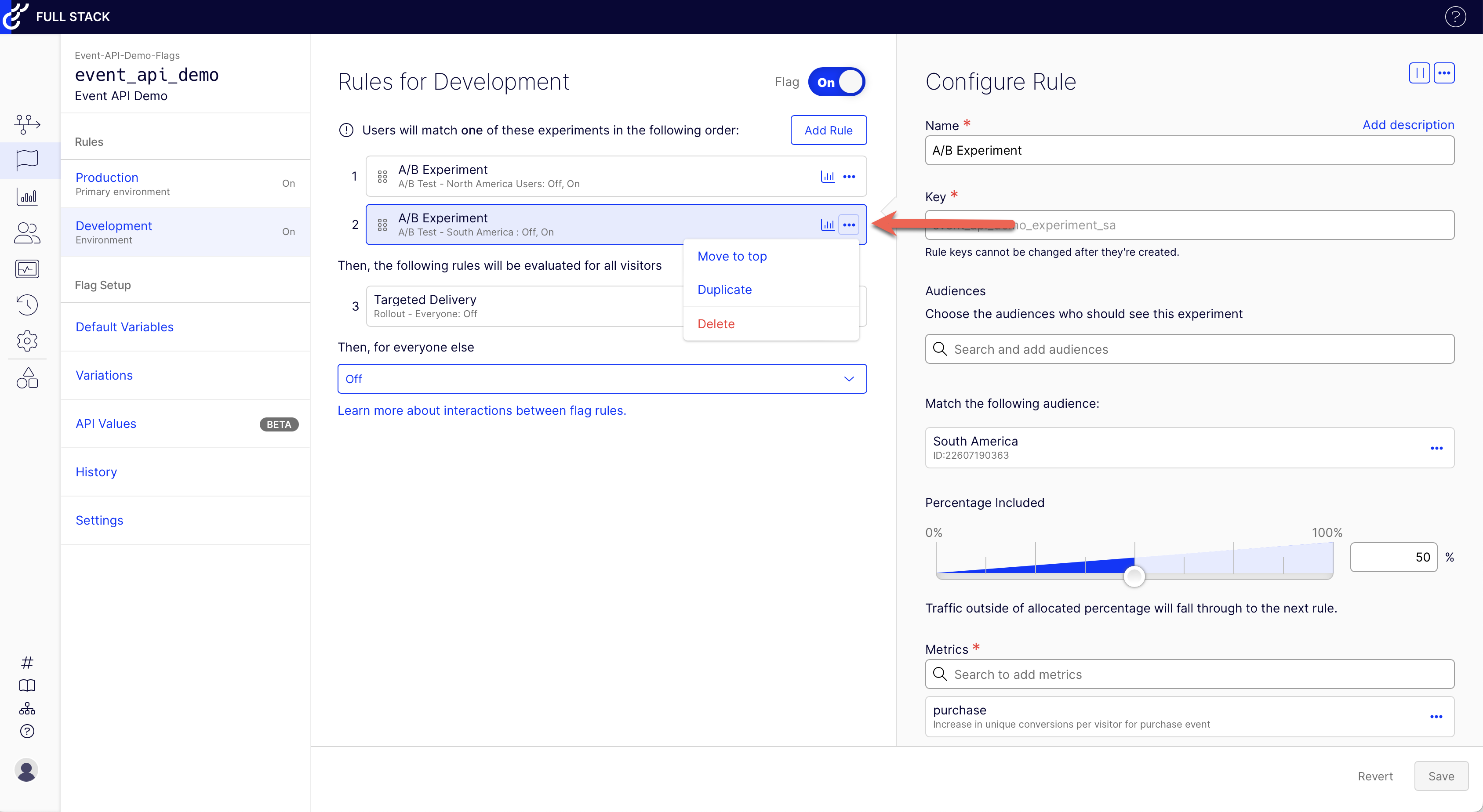
Task: Select Move to top from context menu
Action: click(732, 257)
